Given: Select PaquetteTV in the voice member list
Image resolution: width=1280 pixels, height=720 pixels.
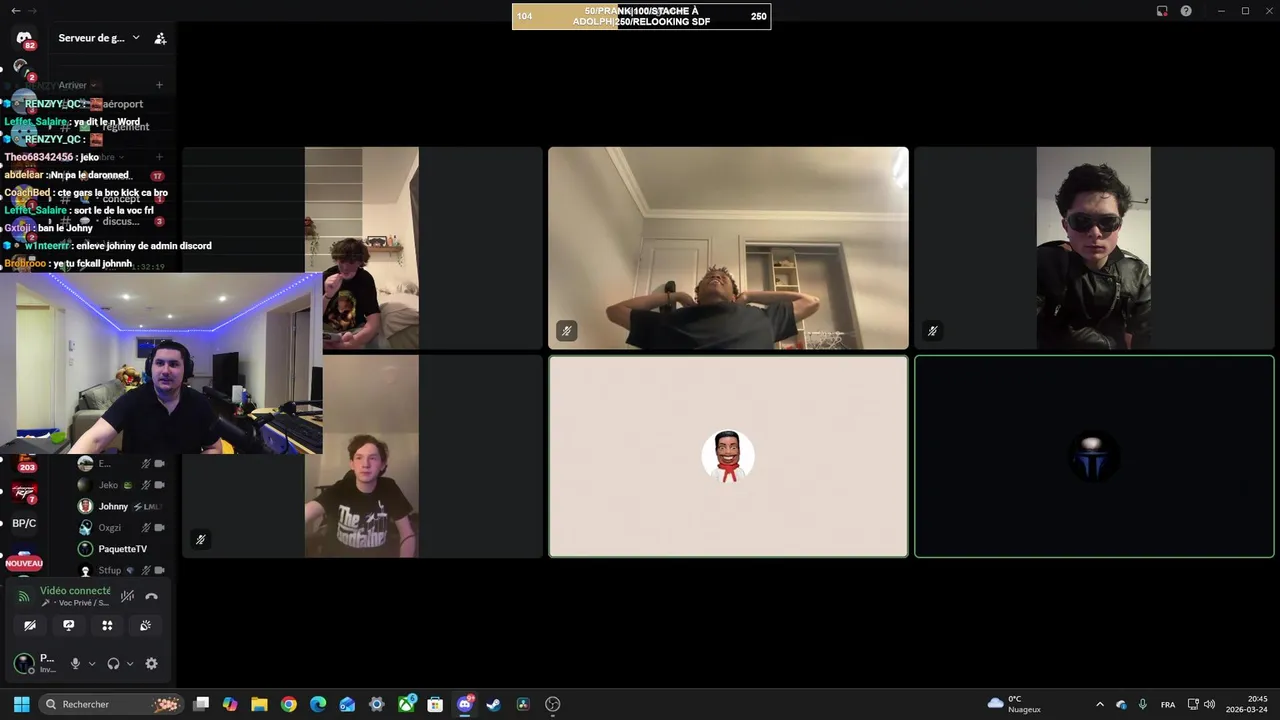Looking at the screenshot, I should click(x=122, y=549).
